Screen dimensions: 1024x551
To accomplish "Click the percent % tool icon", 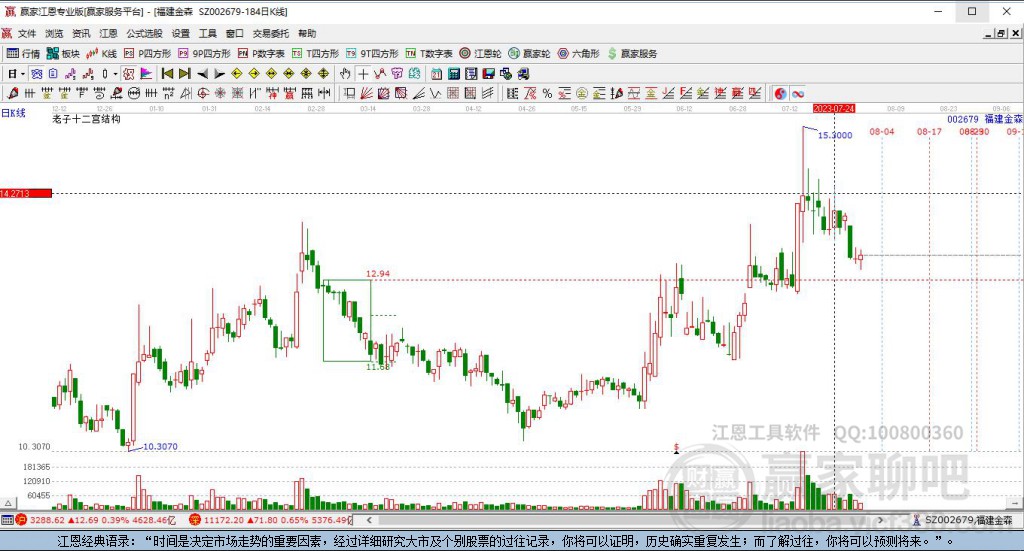I will coord(547,93).
